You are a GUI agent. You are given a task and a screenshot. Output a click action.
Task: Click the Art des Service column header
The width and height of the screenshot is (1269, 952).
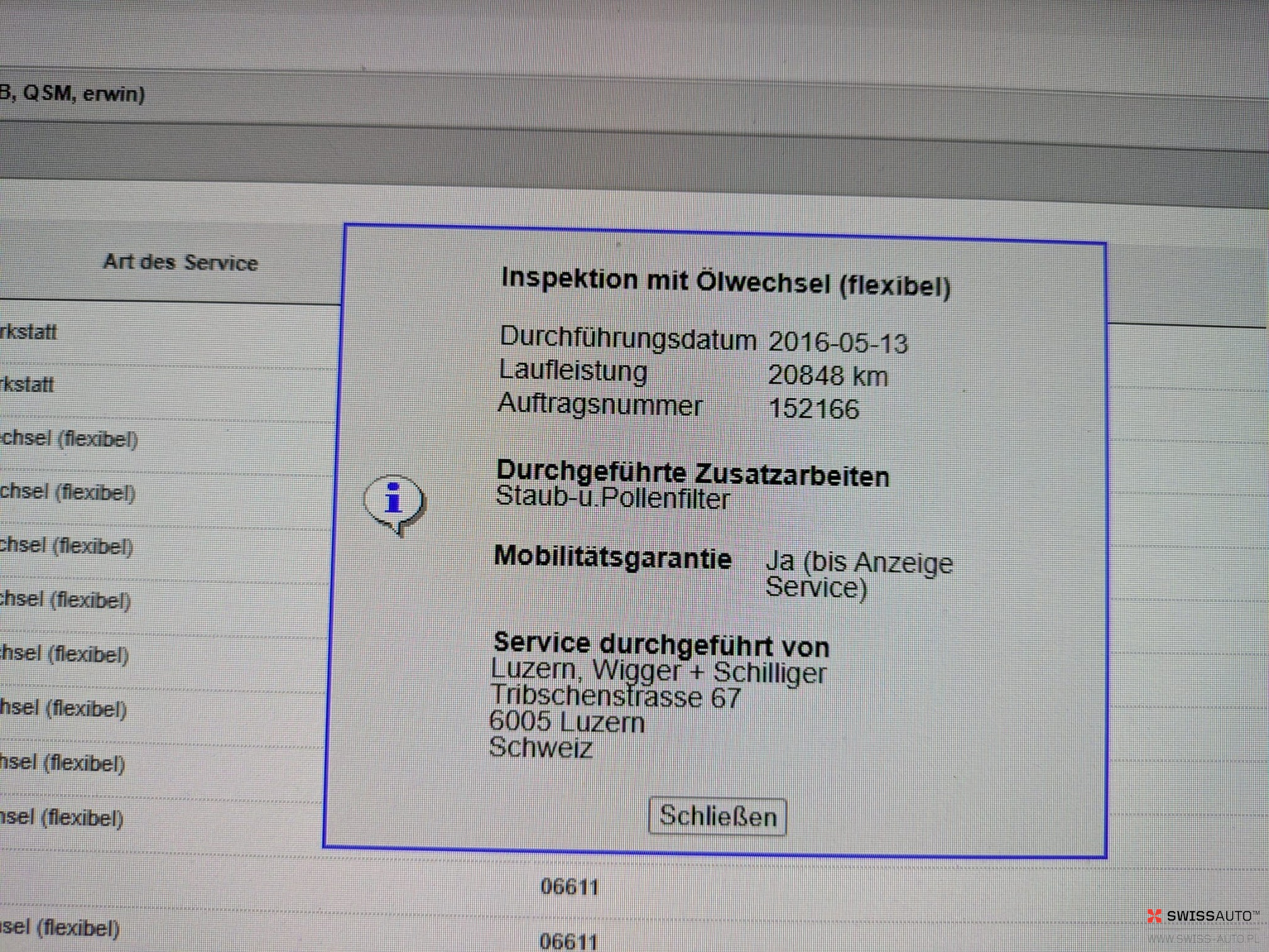point(181,262)
